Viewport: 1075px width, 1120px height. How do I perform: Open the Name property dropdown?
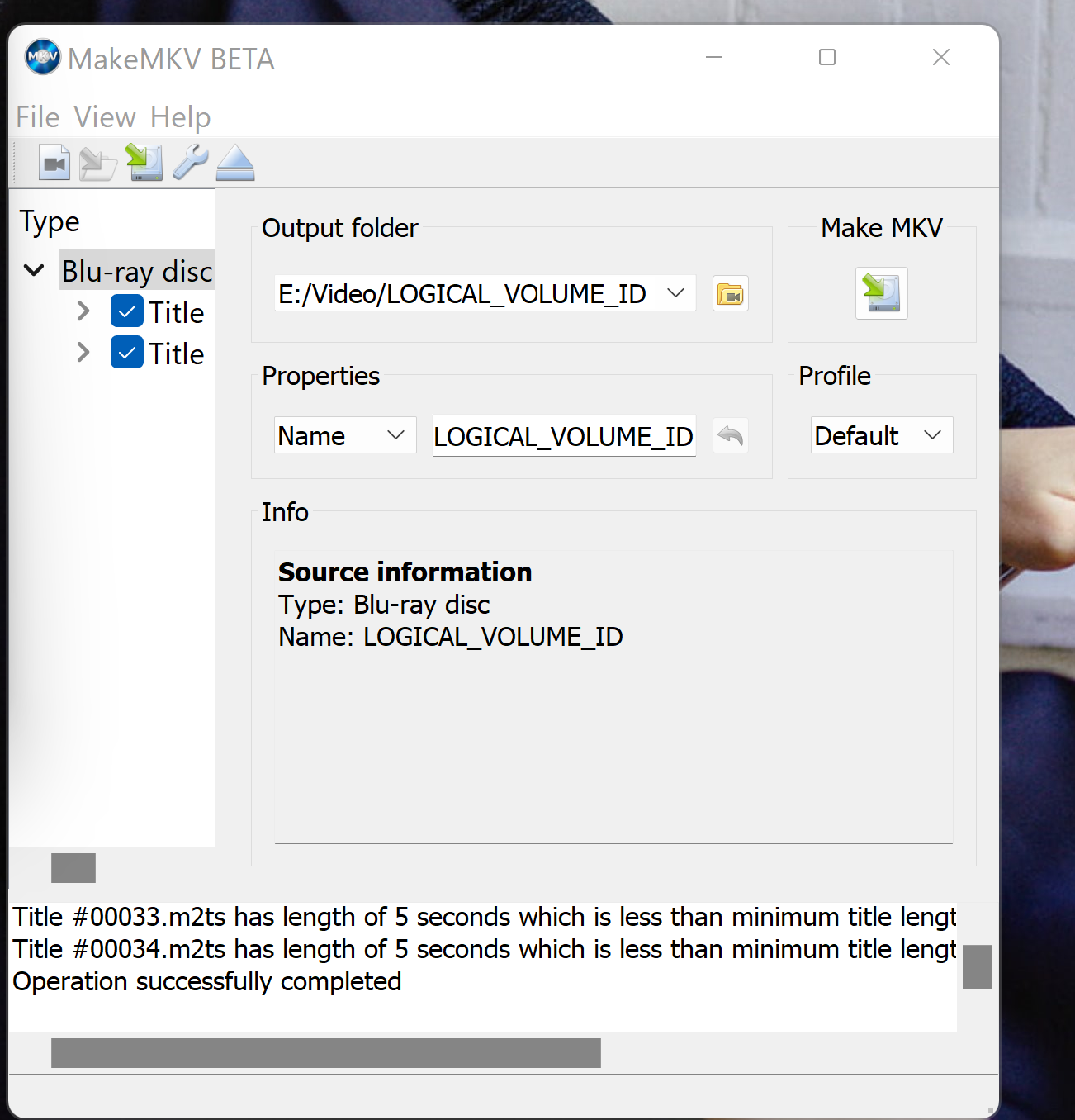[395, 435]
